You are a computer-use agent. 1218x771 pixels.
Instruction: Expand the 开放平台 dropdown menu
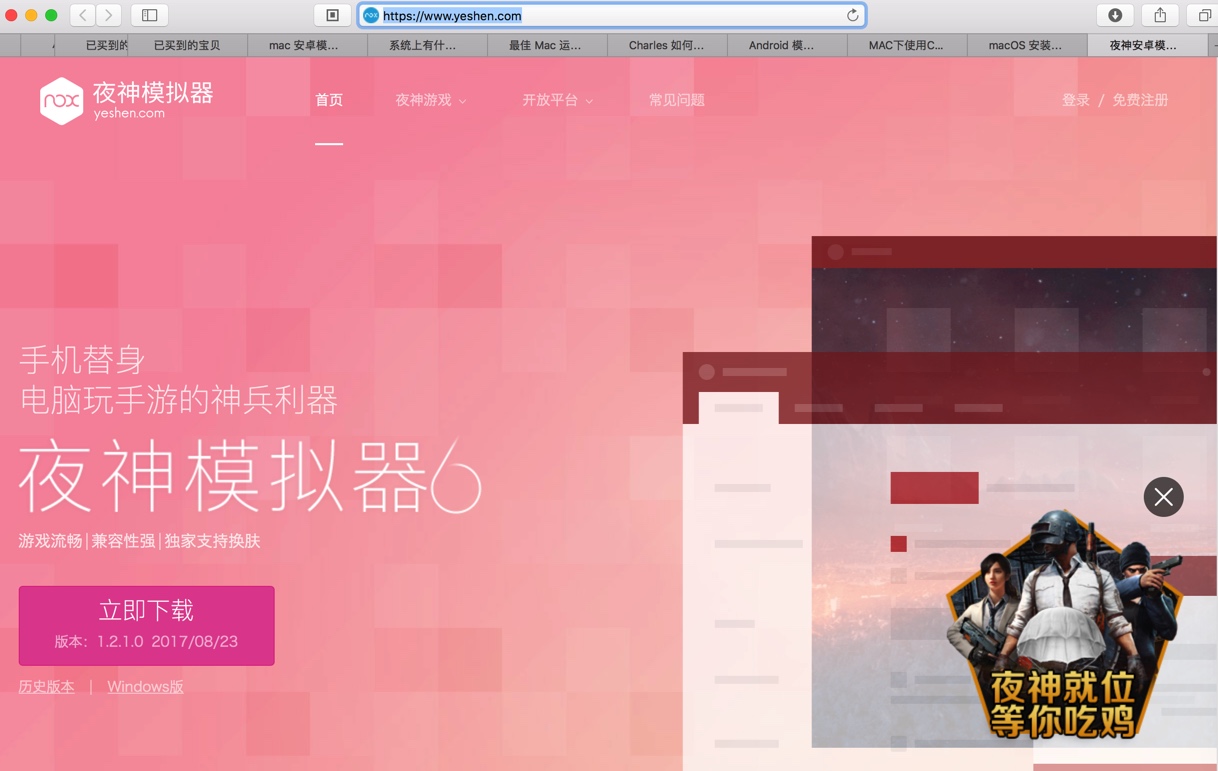[558, 100]
